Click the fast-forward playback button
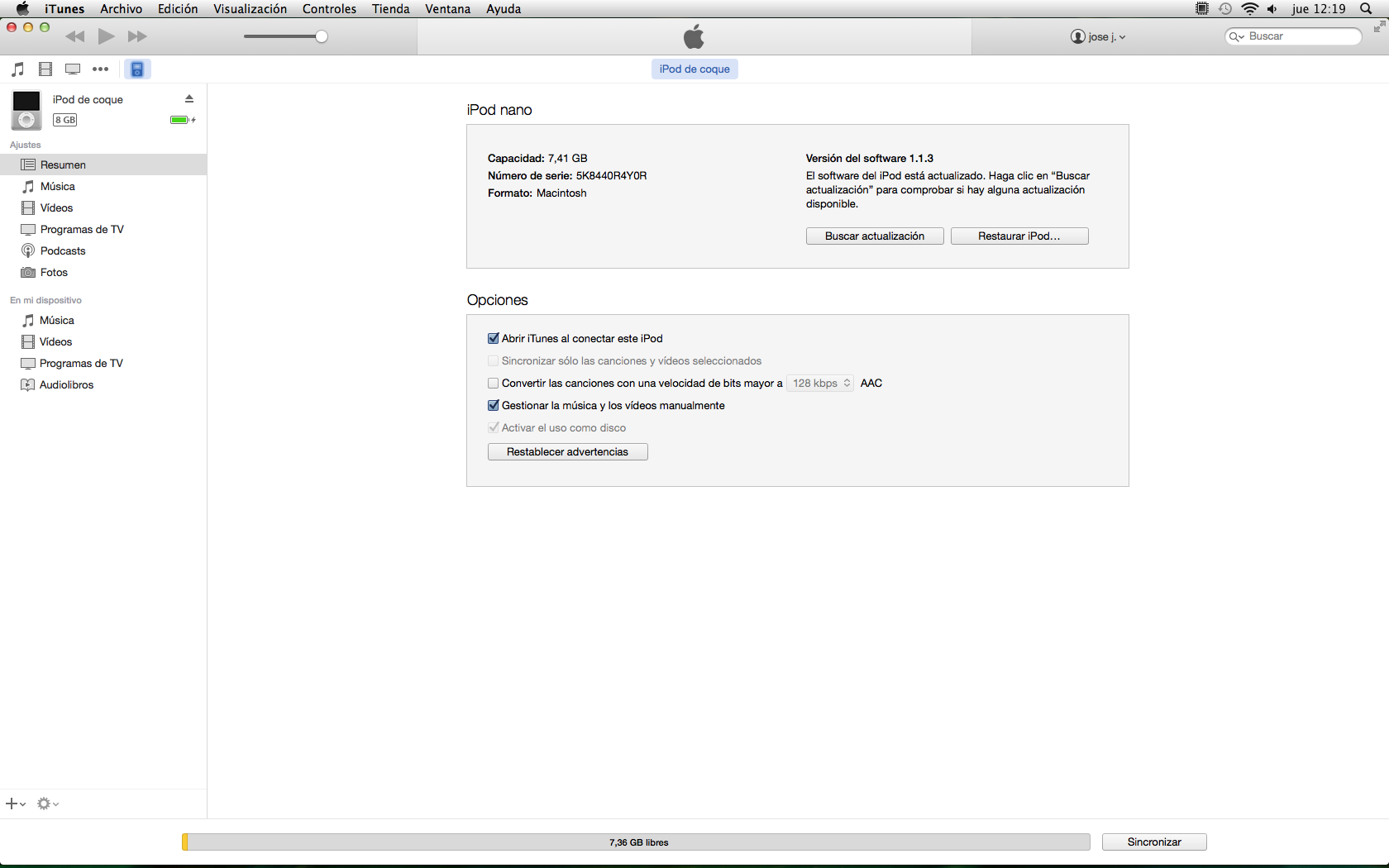 coord(137,36)
